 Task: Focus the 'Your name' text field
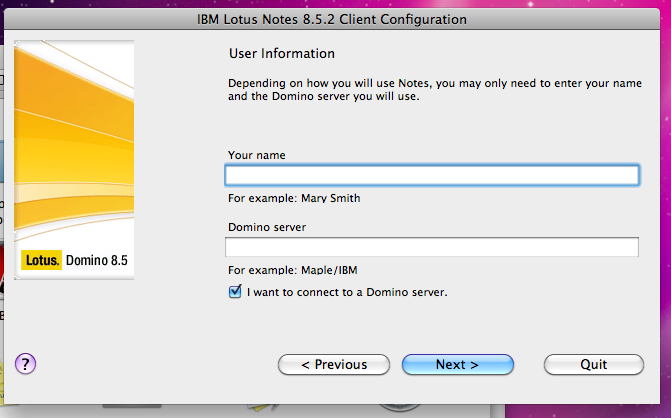432,175
